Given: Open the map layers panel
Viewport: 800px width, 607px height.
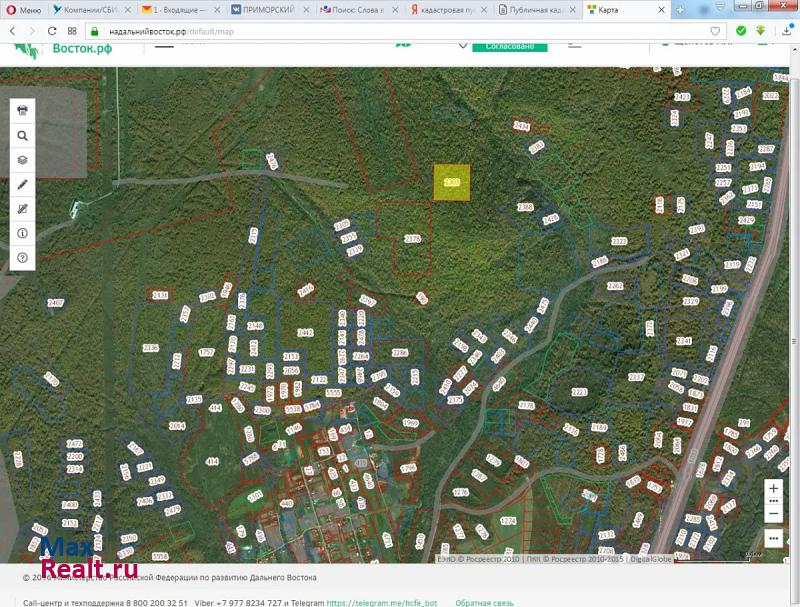Looking at the screenshot, I should [x=23, y=160].
